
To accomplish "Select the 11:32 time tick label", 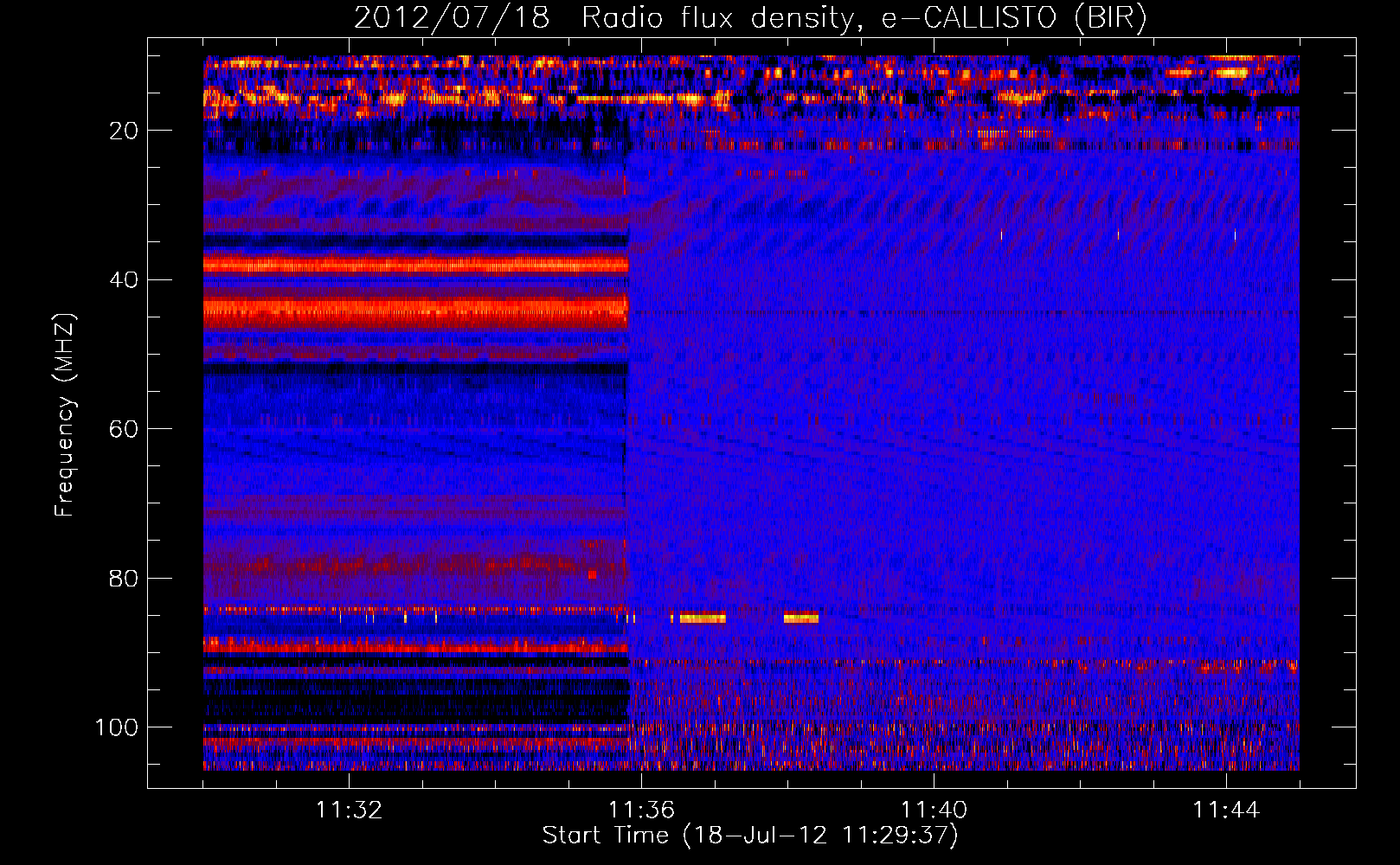I will pyautogui.click(x=349, y=811).
